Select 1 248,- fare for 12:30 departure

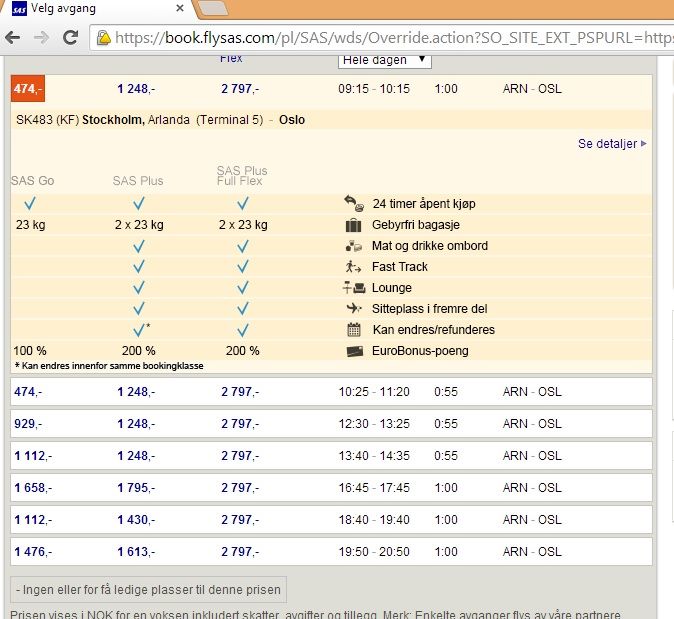[136, 424]
